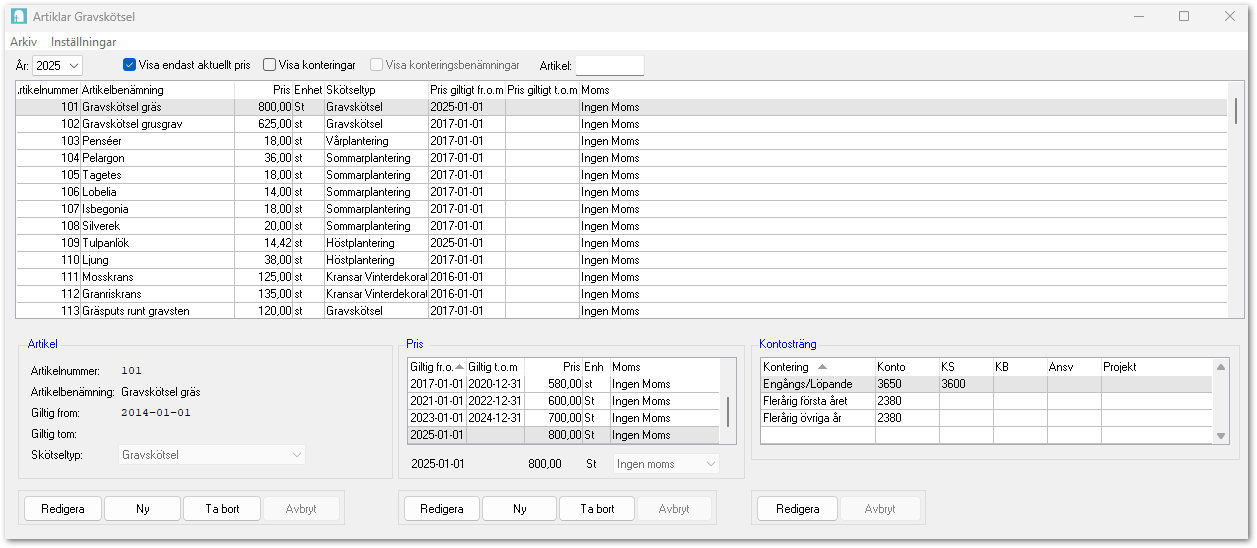Screen dimensions: 1257x548
Task: Open the disabled Skötseltyp Gravskötsel dropdown
Action: point(212,455)
